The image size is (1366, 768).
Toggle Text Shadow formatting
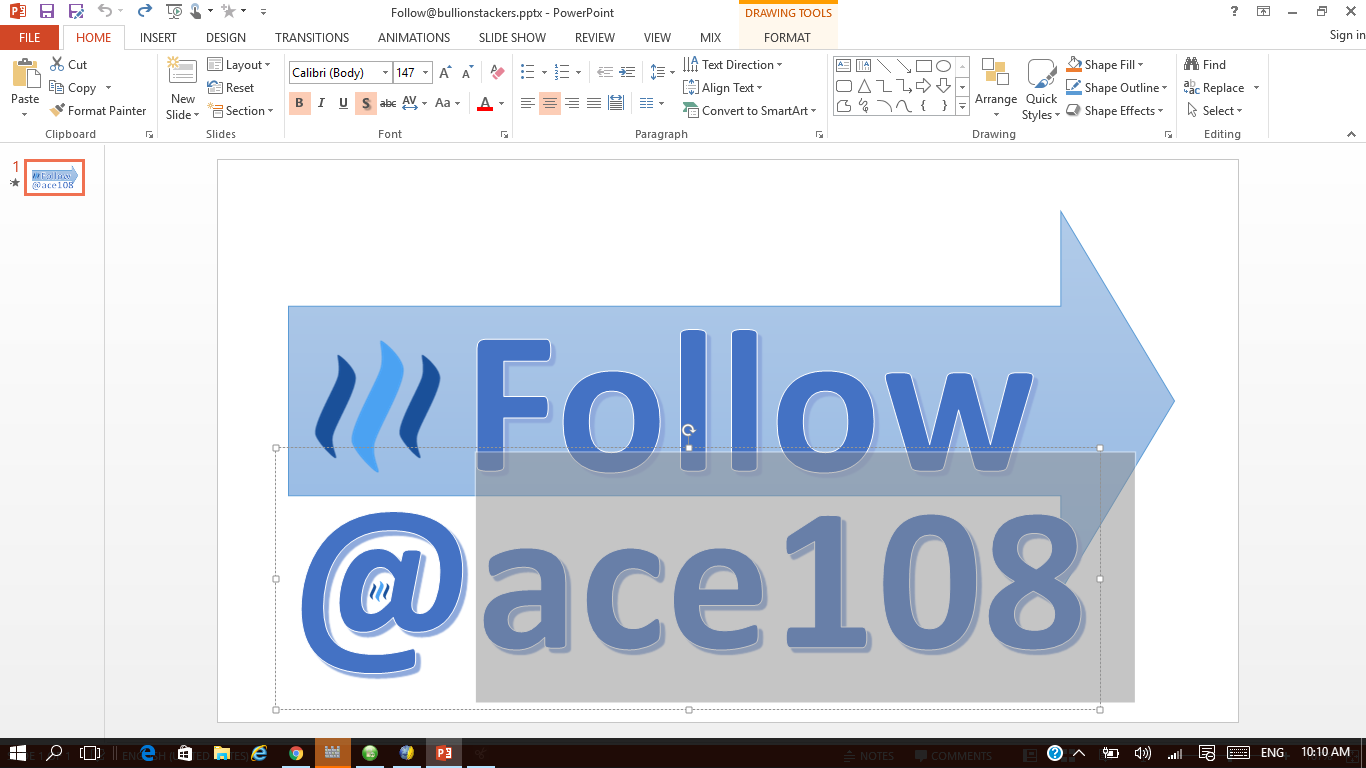point(366,103)
